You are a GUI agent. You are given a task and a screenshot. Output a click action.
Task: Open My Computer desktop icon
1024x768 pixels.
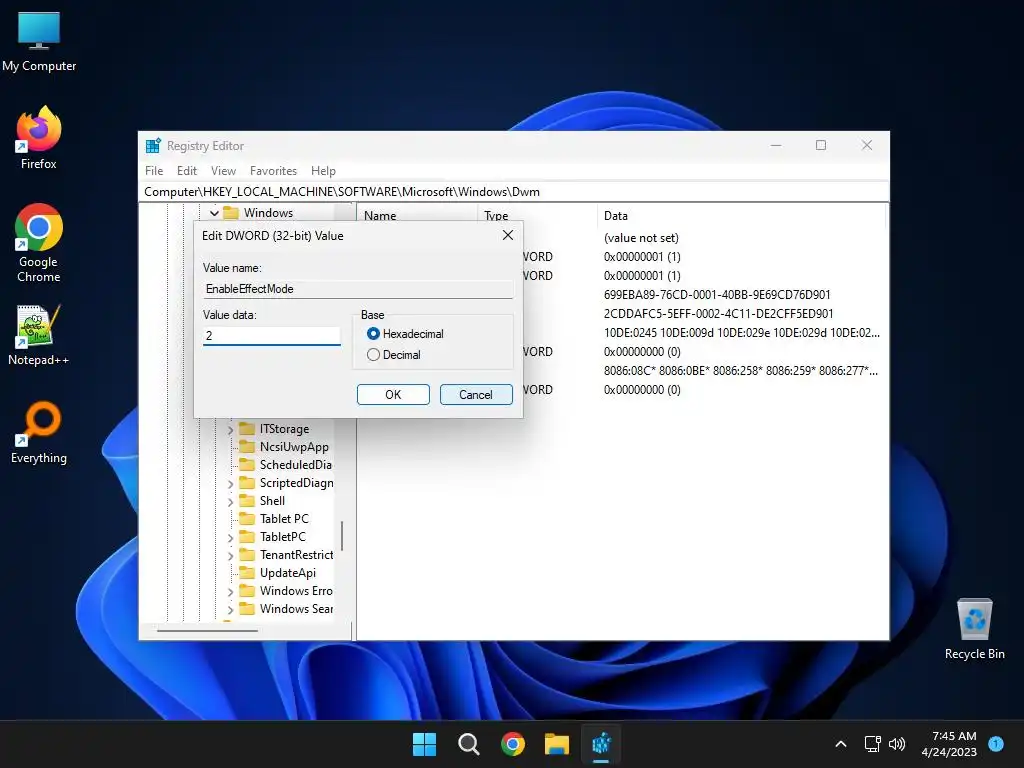[39, 40]
